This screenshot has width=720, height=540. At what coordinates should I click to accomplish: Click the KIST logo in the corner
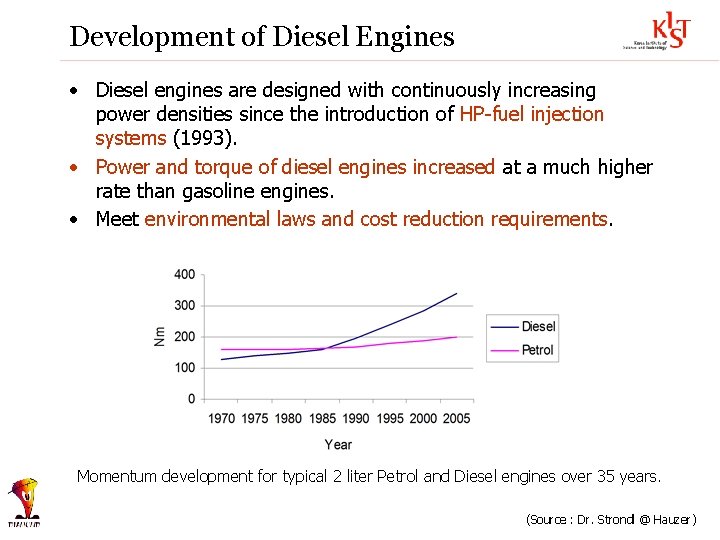[x=657, y=31]
